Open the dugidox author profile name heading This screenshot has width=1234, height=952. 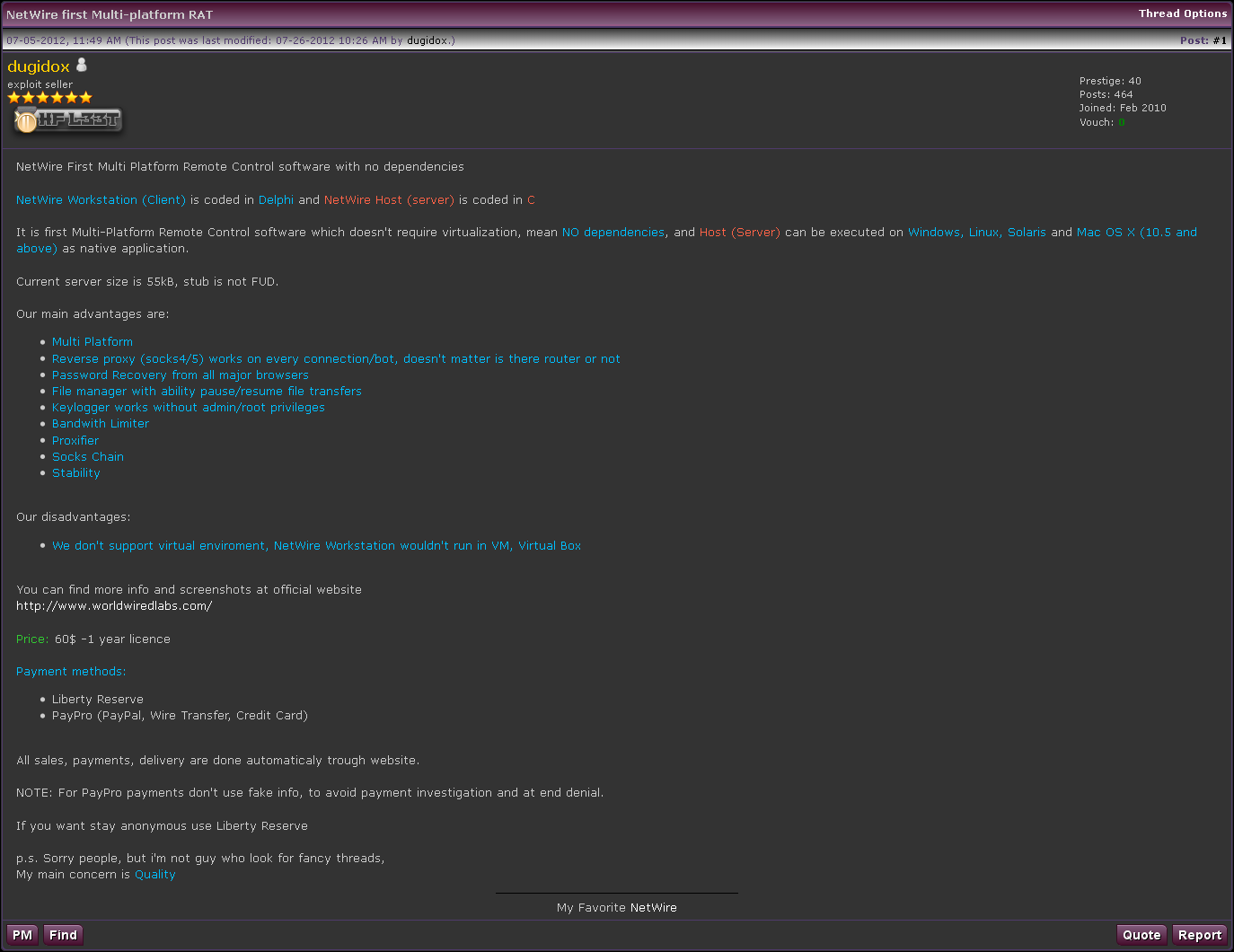click(x=39, y=66)
